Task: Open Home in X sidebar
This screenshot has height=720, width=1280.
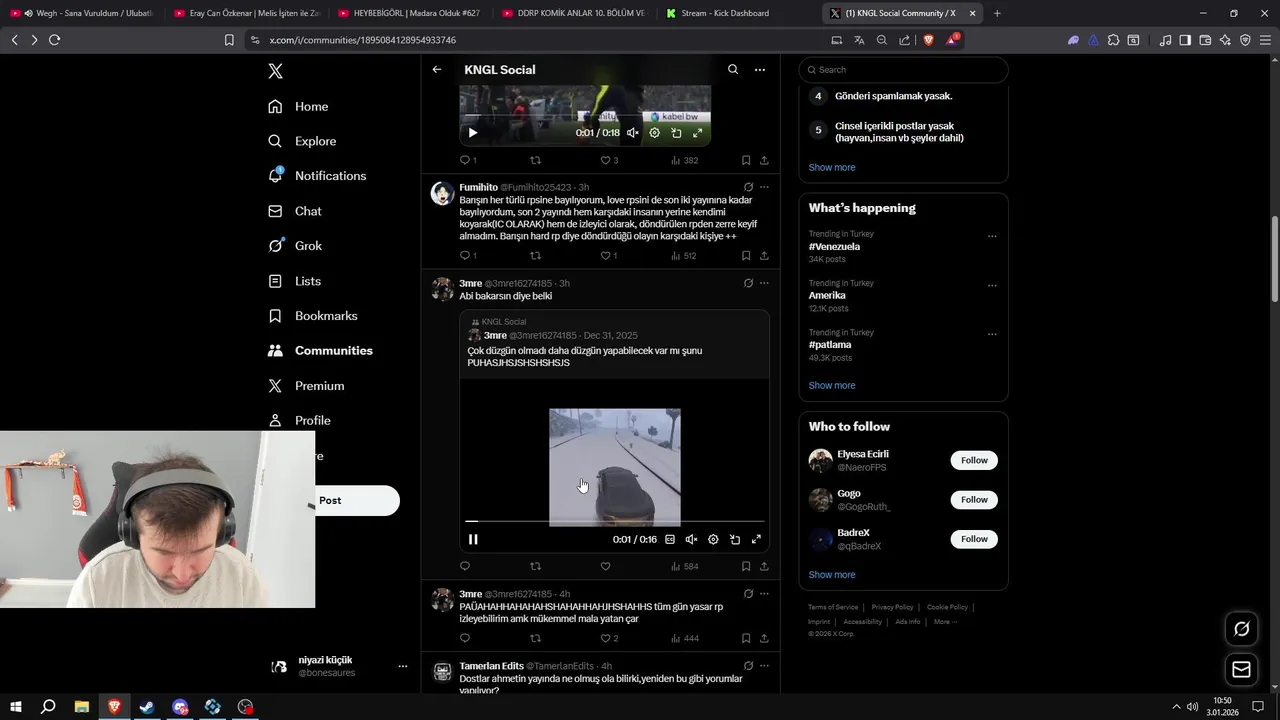Action: (298, 107)
